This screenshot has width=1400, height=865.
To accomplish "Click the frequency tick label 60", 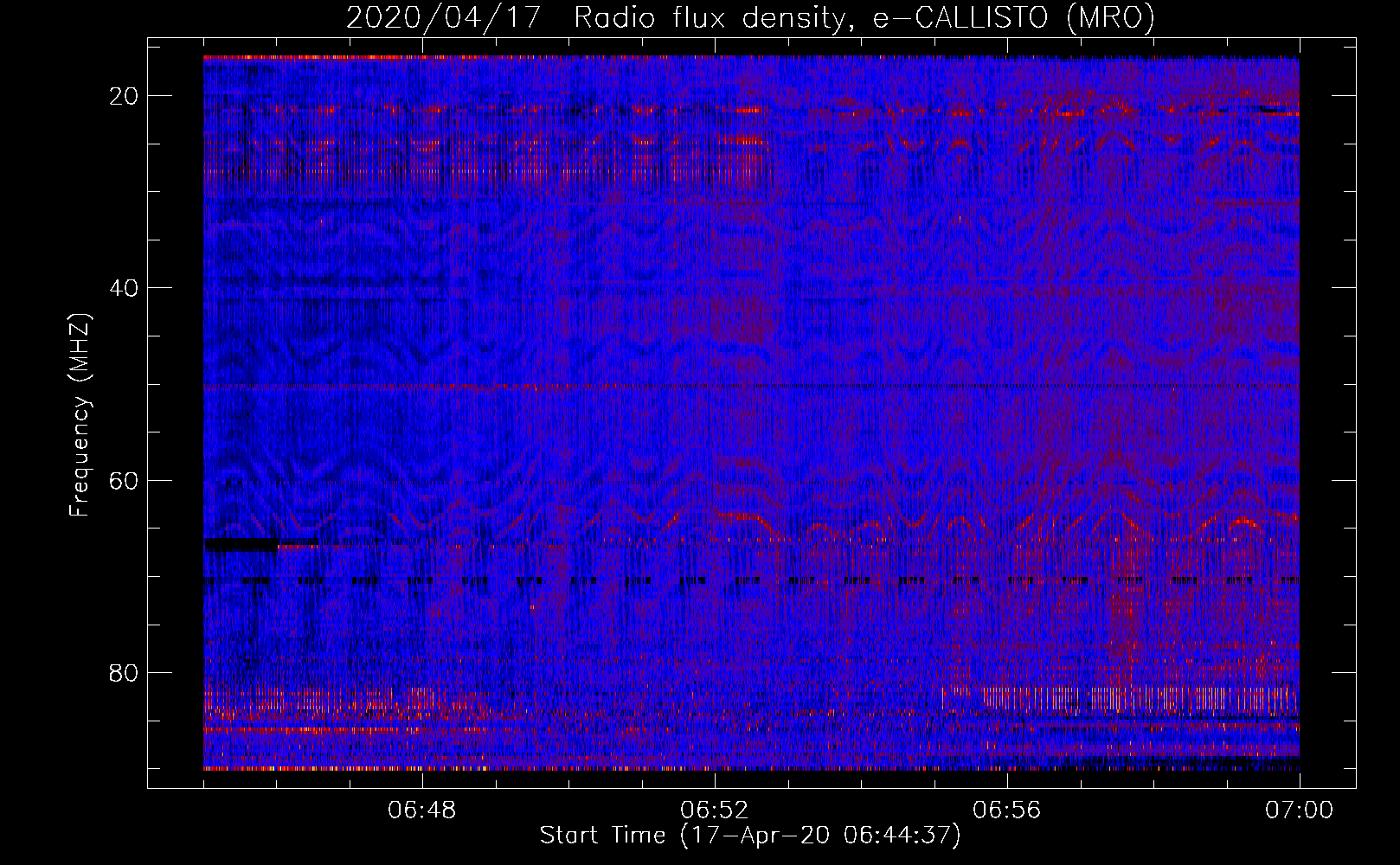I will pos(125,480).
